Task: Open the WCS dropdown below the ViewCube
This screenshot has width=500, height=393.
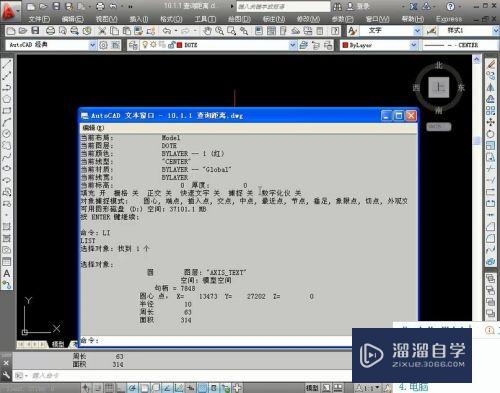Action: [439, 127]
